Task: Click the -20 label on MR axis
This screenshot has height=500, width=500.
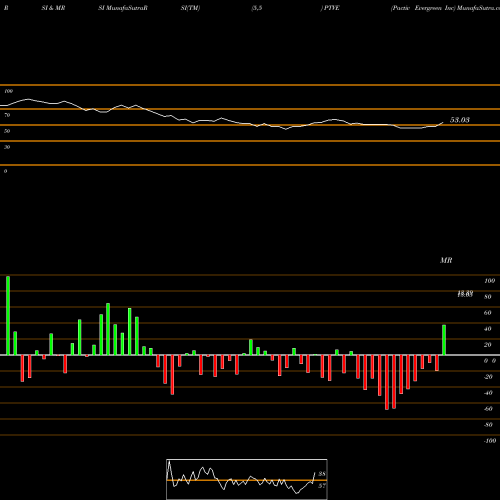Action: (488, 377)
